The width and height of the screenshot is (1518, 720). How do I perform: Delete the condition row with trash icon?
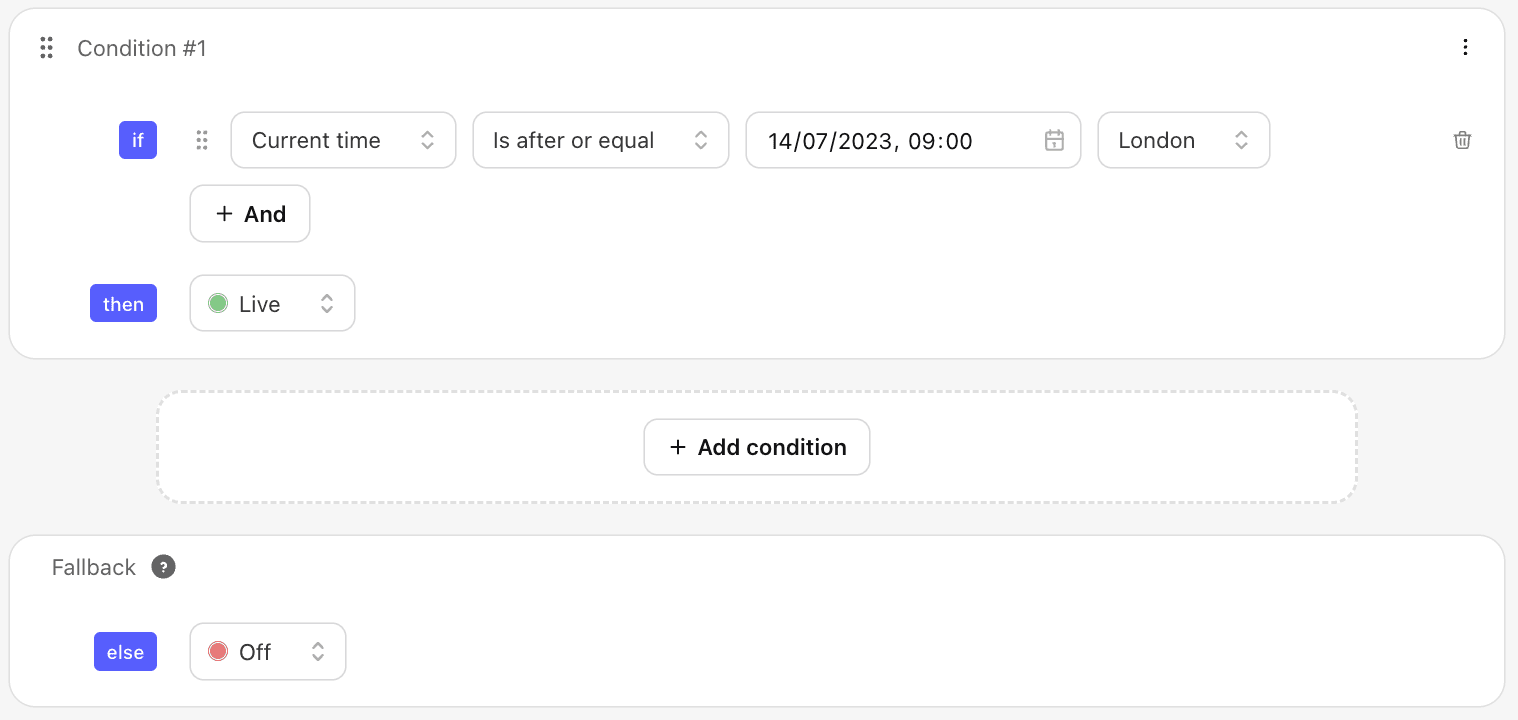coord(1462,140)
